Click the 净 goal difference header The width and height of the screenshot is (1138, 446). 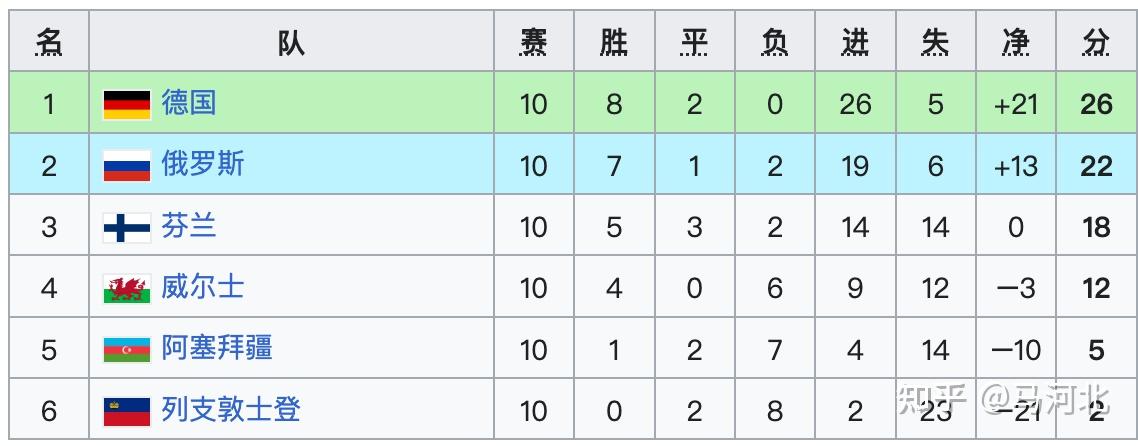click(1015, 42)
